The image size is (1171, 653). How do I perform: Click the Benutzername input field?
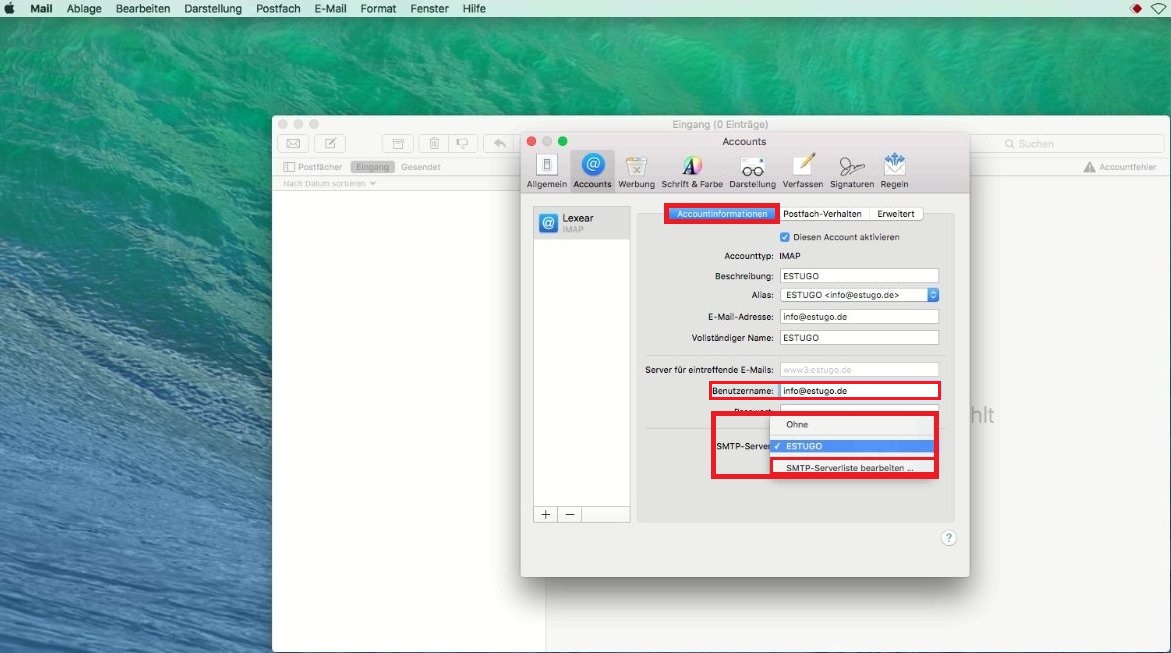pyautogui.click(x=859, y=391)
